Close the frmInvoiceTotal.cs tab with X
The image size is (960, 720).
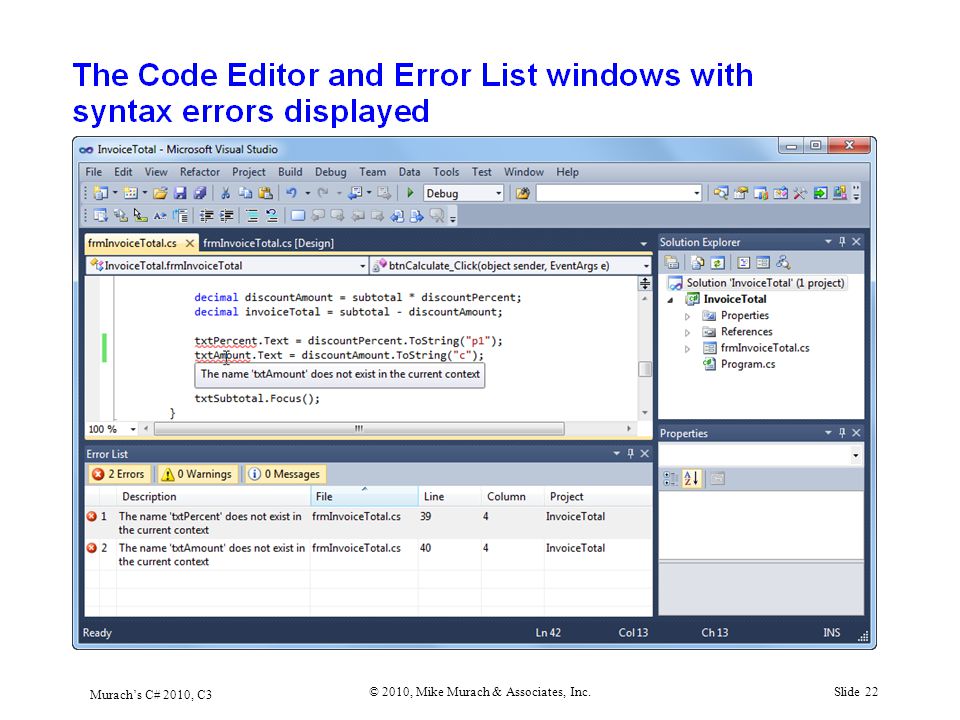(190, 243)
